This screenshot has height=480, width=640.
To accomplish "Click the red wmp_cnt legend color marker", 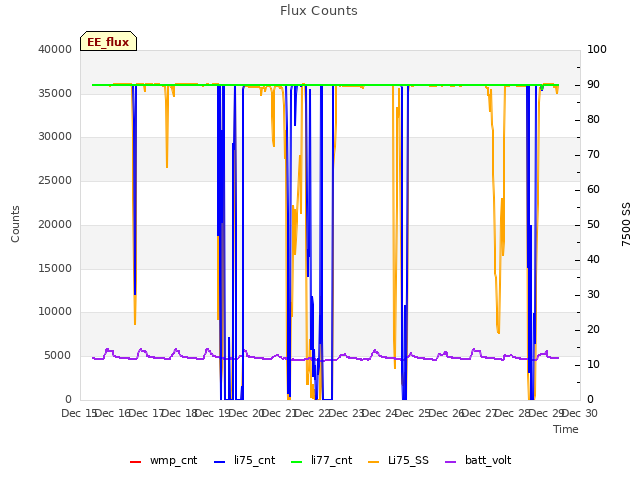I will click(135, 462).
